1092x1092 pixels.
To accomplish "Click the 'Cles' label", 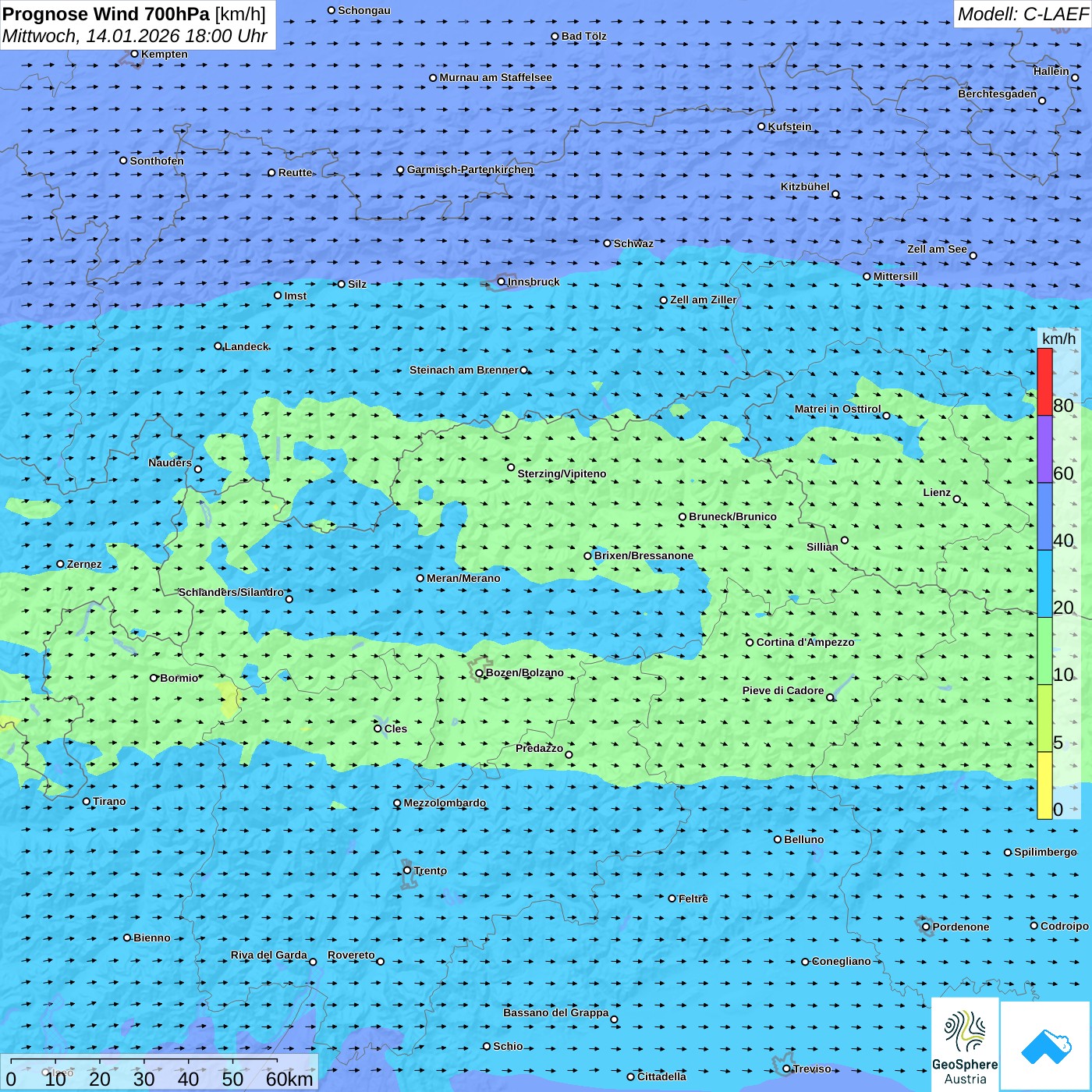I will (395, 729).
